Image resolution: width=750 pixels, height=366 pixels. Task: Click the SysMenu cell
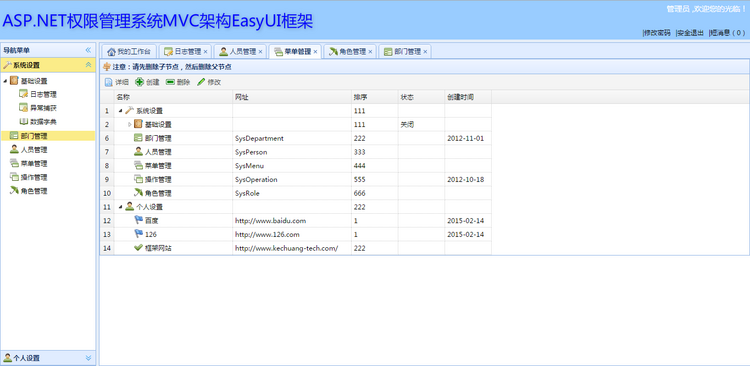[292, 166]
